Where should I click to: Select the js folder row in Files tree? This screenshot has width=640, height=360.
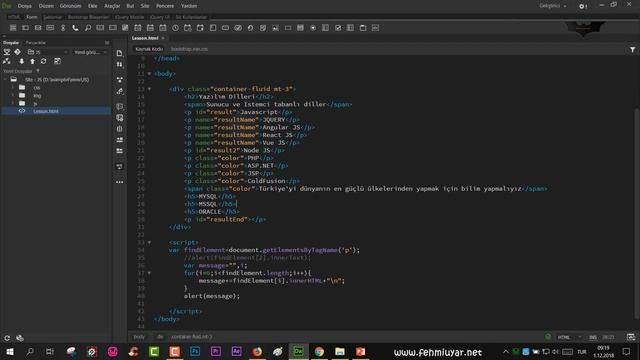[x=56, y=103]
